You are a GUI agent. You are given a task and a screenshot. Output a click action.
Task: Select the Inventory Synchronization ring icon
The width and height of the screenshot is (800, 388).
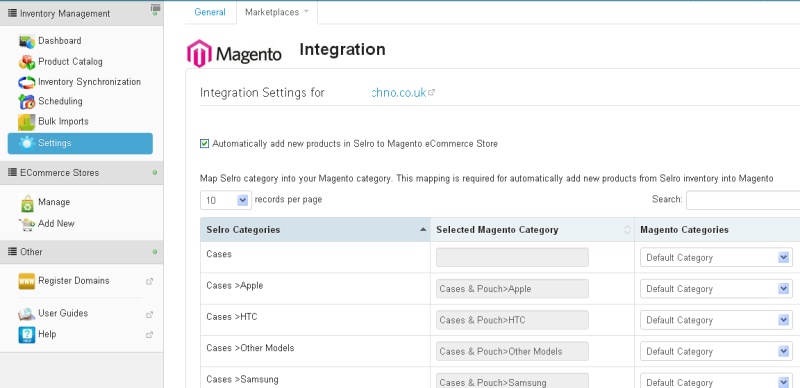coord(27,82)
